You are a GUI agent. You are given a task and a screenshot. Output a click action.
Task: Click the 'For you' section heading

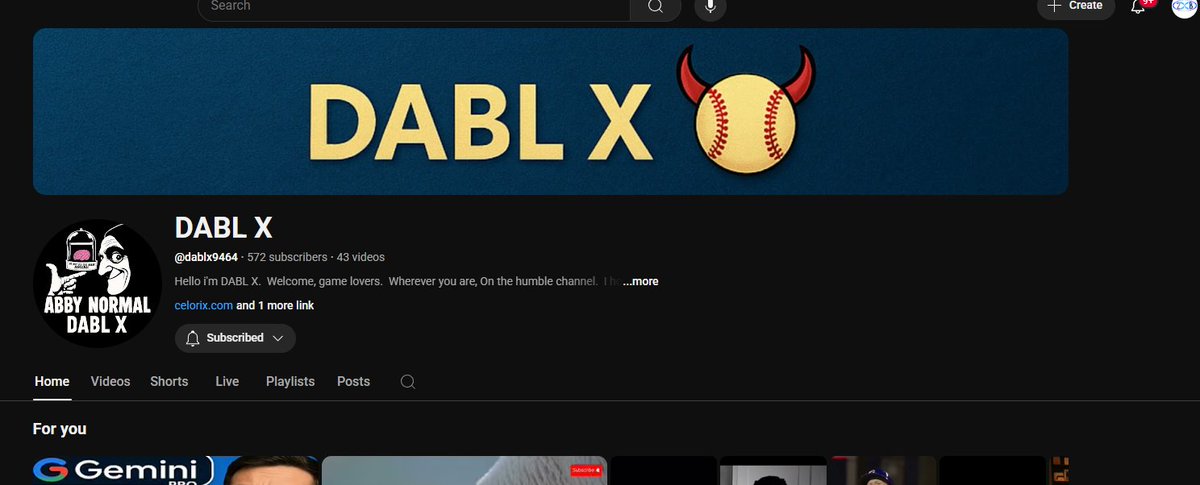pyautogui.click(x=60, y=429)
